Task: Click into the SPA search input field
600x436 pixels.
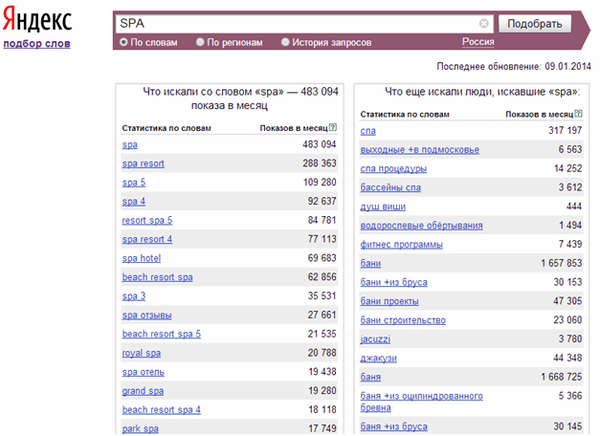Action: point(297,24)
